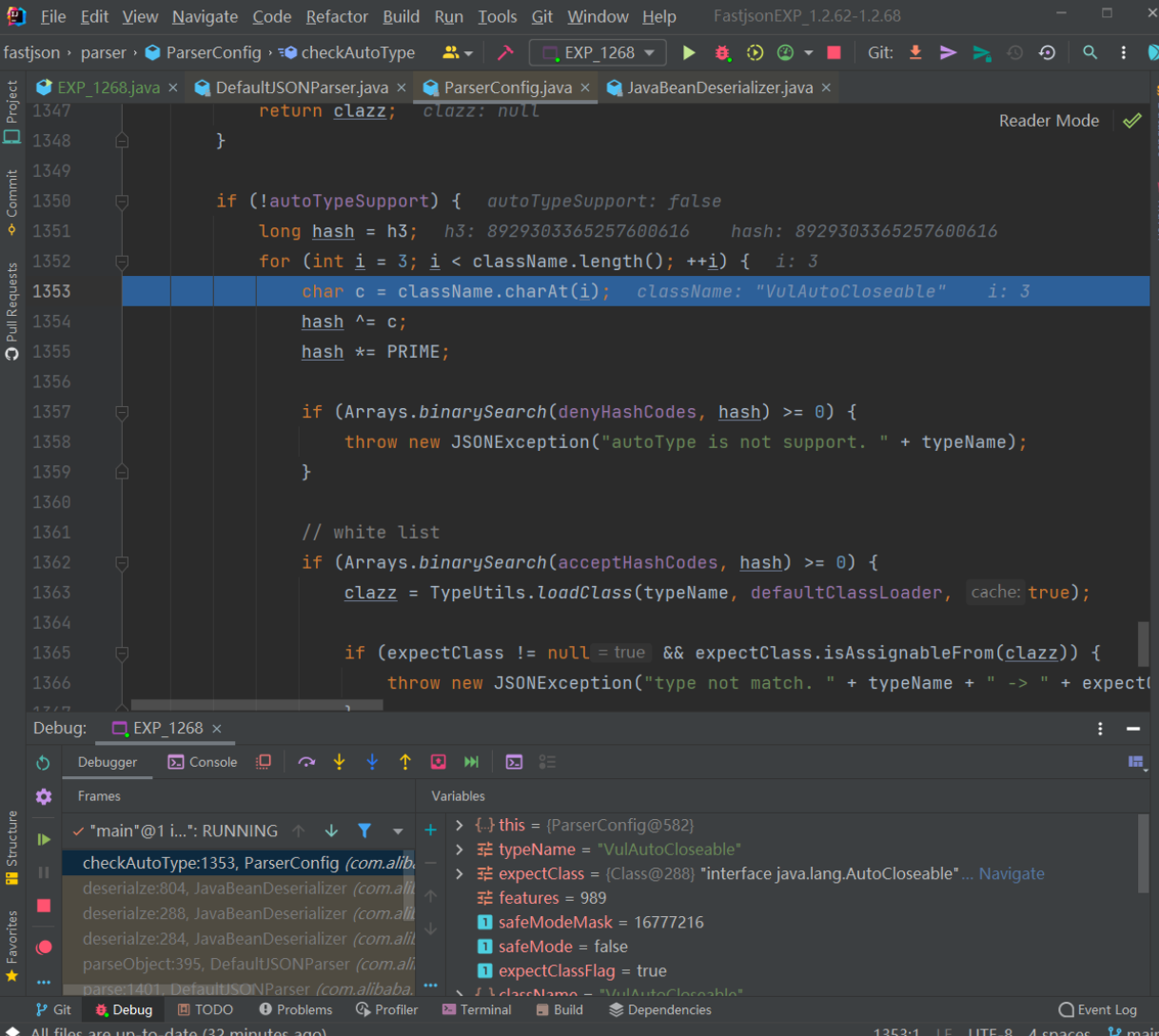Toggle Reader Mode in editor
Screen dimensions: 1159x1036
[x=1049, y=121]
